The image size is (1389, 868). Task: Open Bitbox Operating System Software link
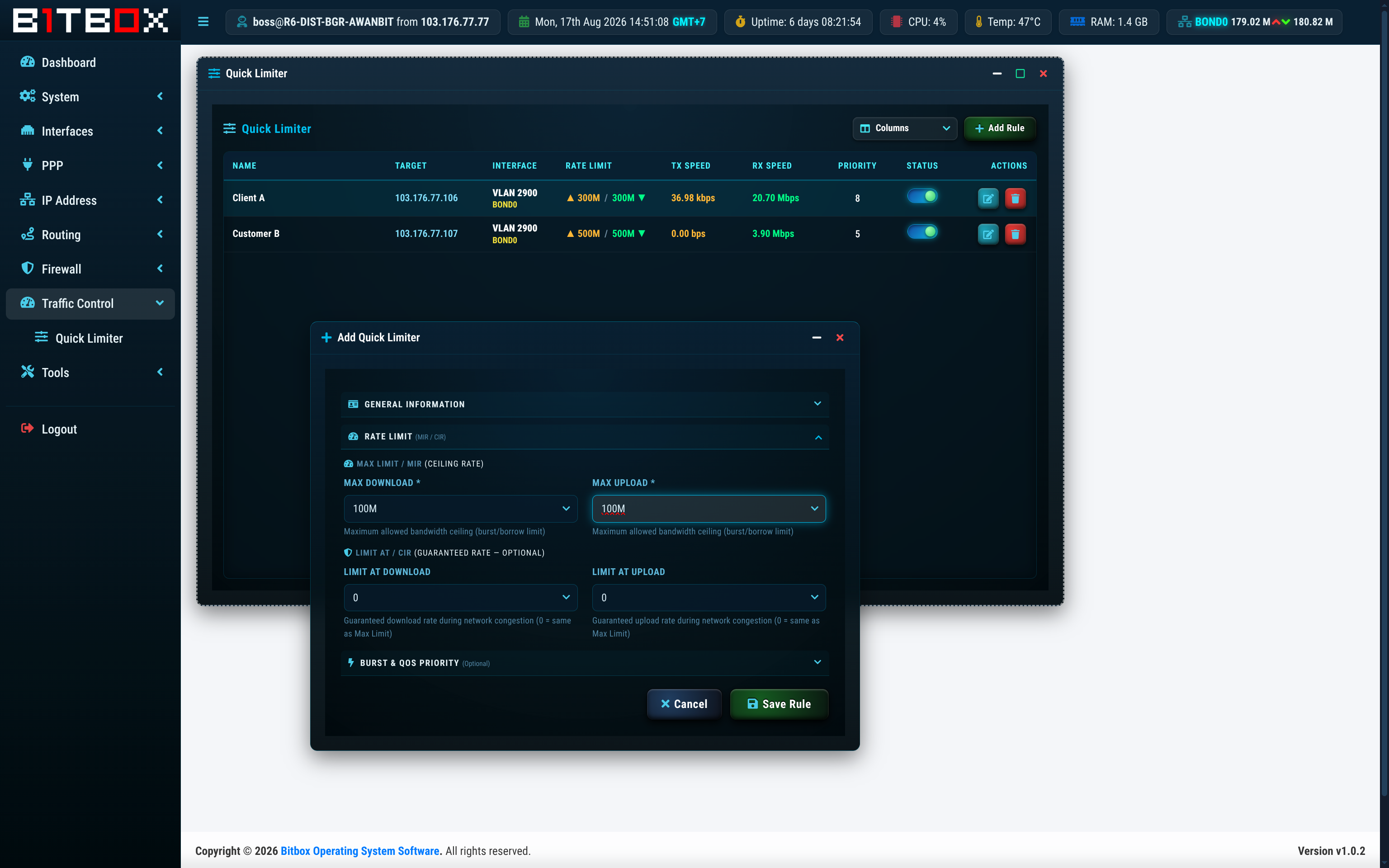tap(360, 851)
